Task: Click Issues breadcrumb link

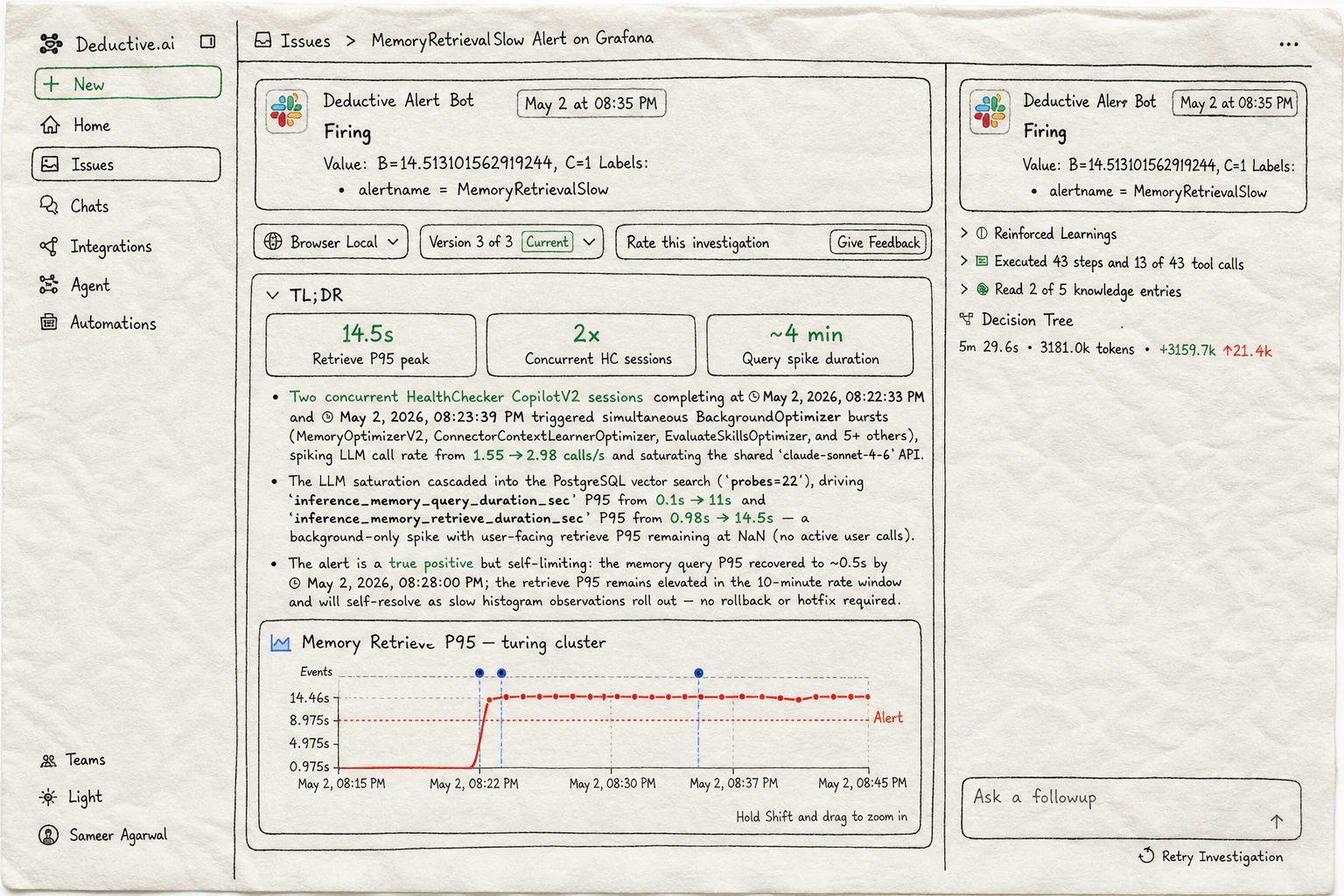Action: 305,41
